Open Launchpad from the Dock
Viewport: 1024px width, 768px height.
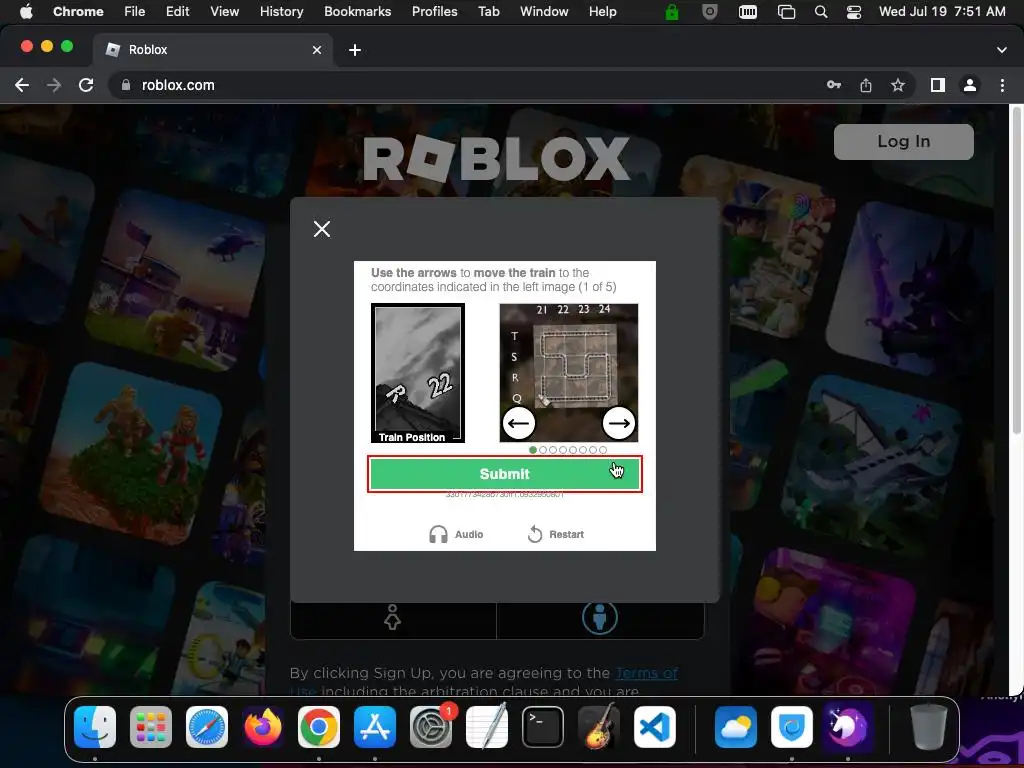(x=151, y=727)
